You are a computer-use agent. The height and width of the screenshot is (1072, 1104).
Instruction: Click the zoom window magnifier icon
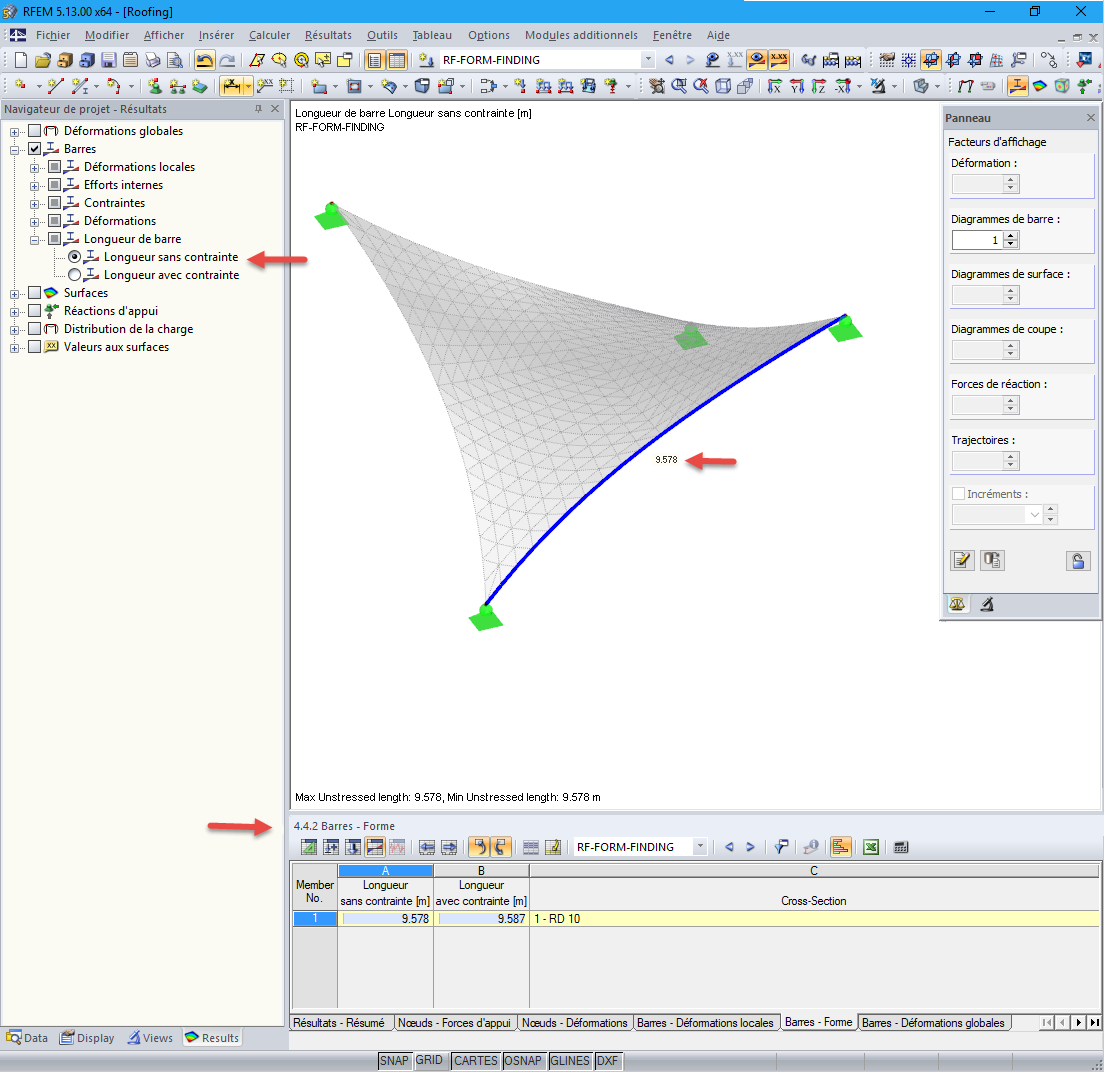tap(679, 86)
